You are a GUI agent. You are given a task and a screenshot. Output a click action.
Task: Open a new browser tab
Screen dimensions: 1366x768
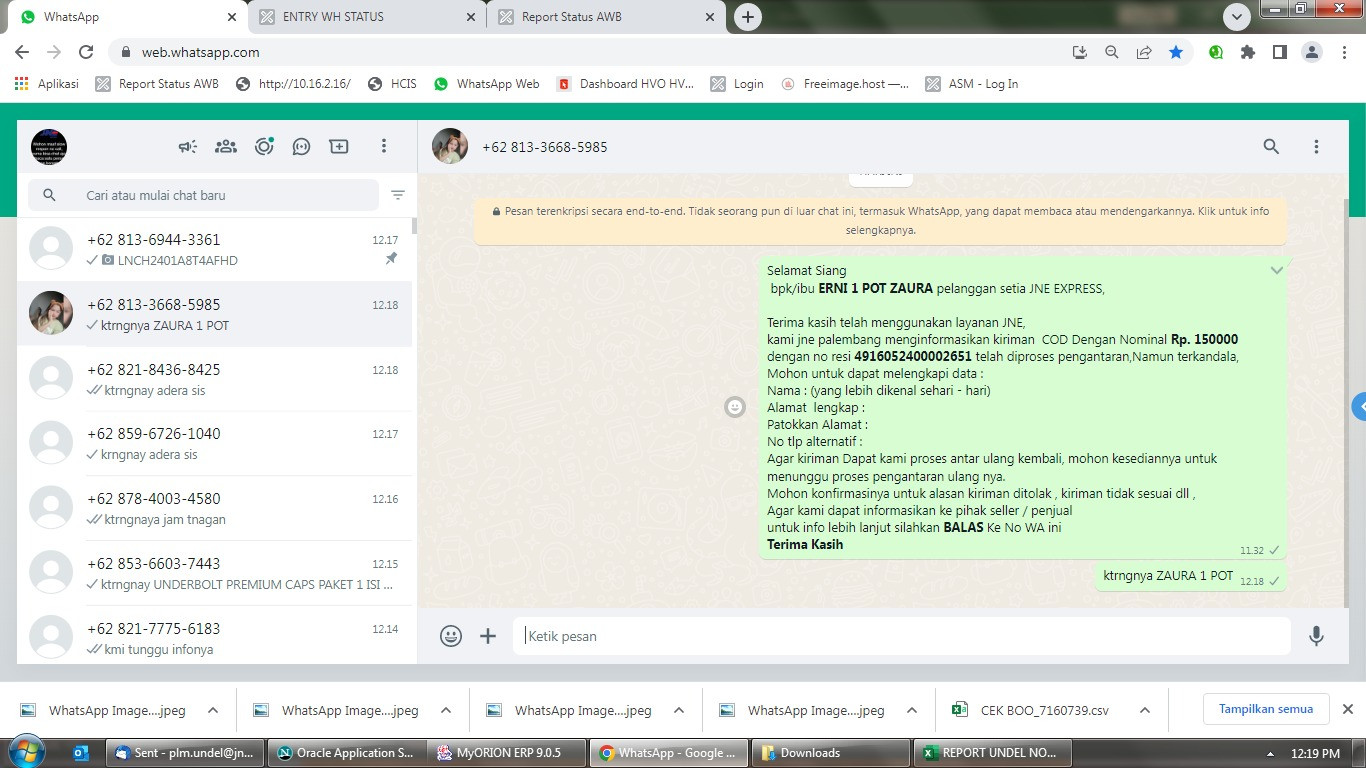click(747, 17)
